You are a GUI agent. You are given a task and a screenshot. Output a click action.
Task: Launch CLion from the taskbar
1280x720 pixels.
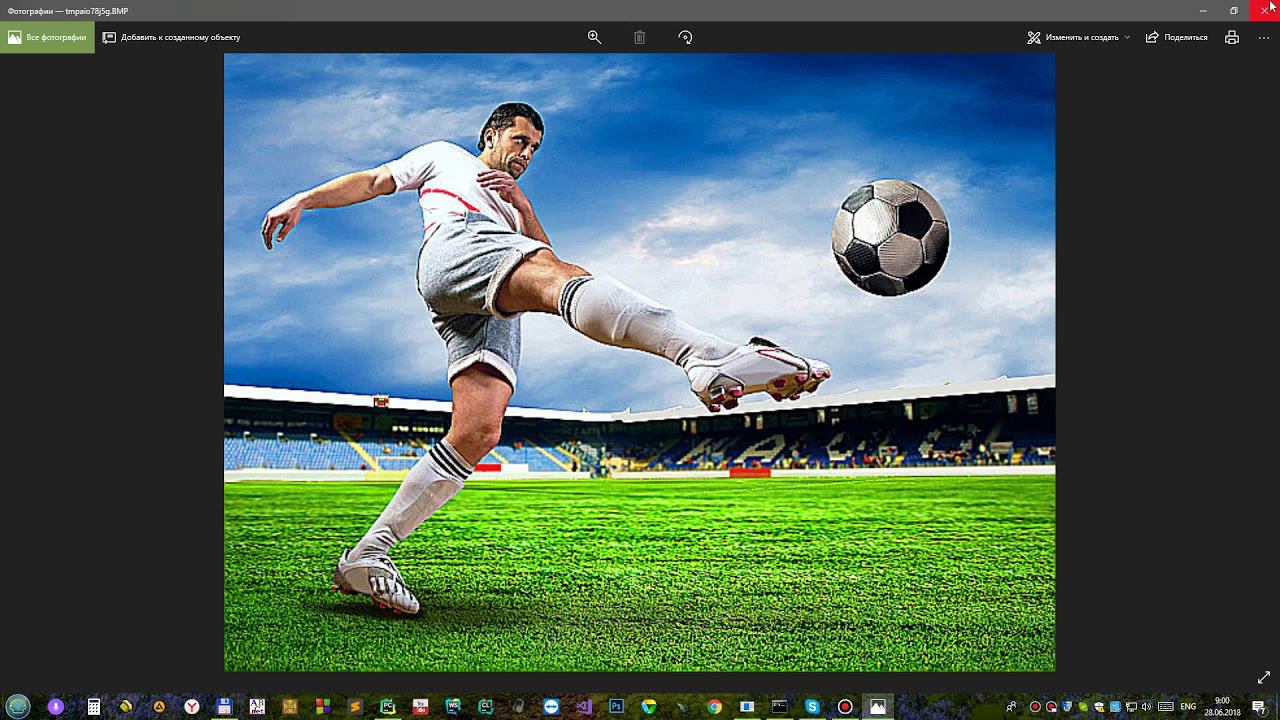[485, 706]
